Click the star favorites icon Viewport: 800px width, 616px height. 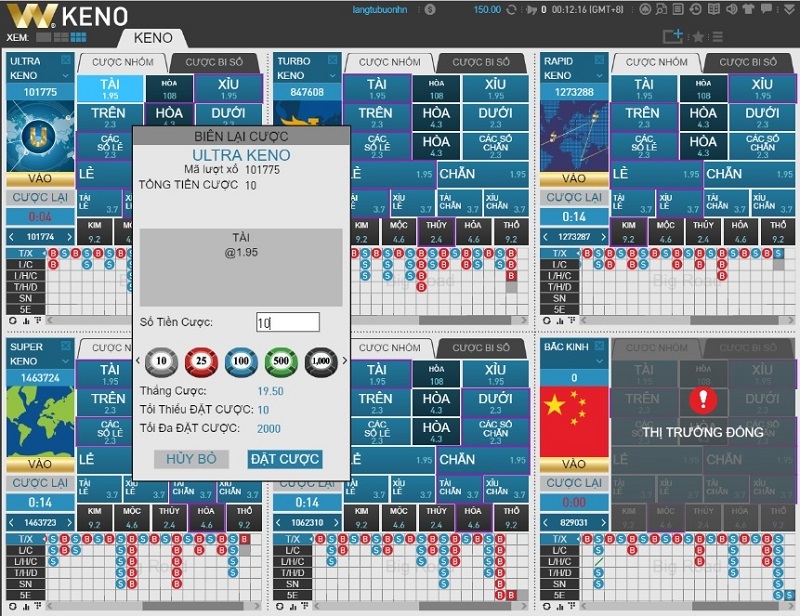tap(697, 37)
